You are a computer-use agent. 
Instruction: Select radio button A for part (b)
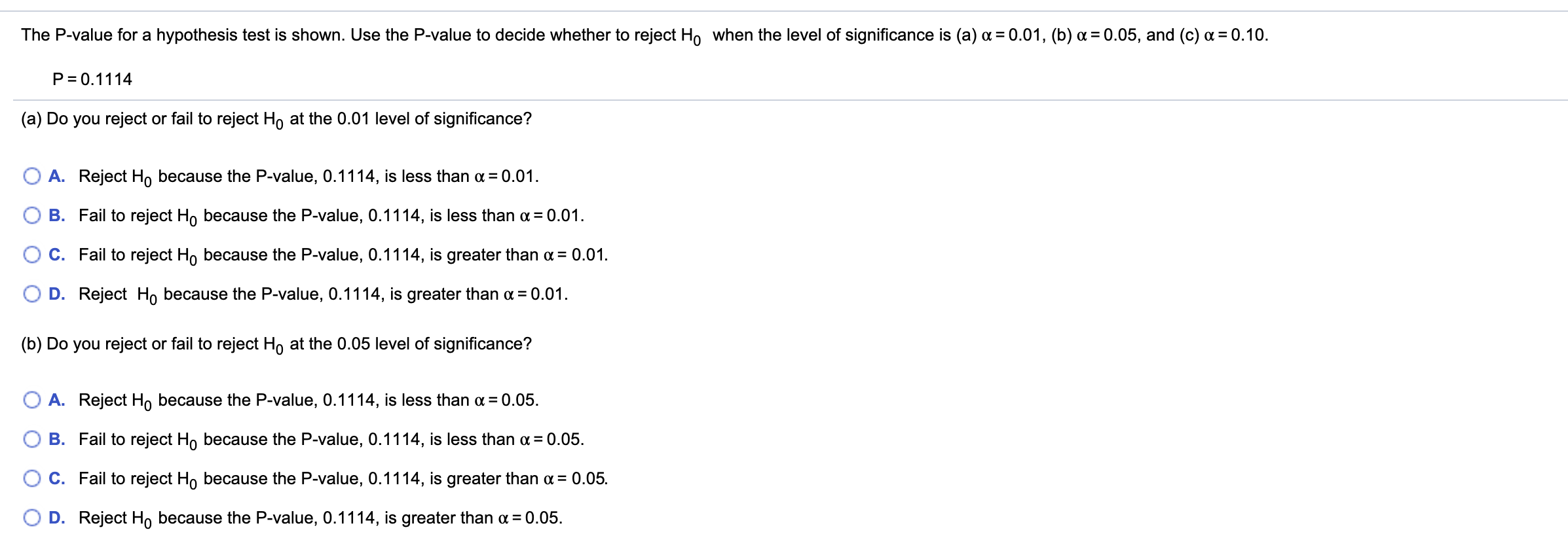[x=31, y=399]
